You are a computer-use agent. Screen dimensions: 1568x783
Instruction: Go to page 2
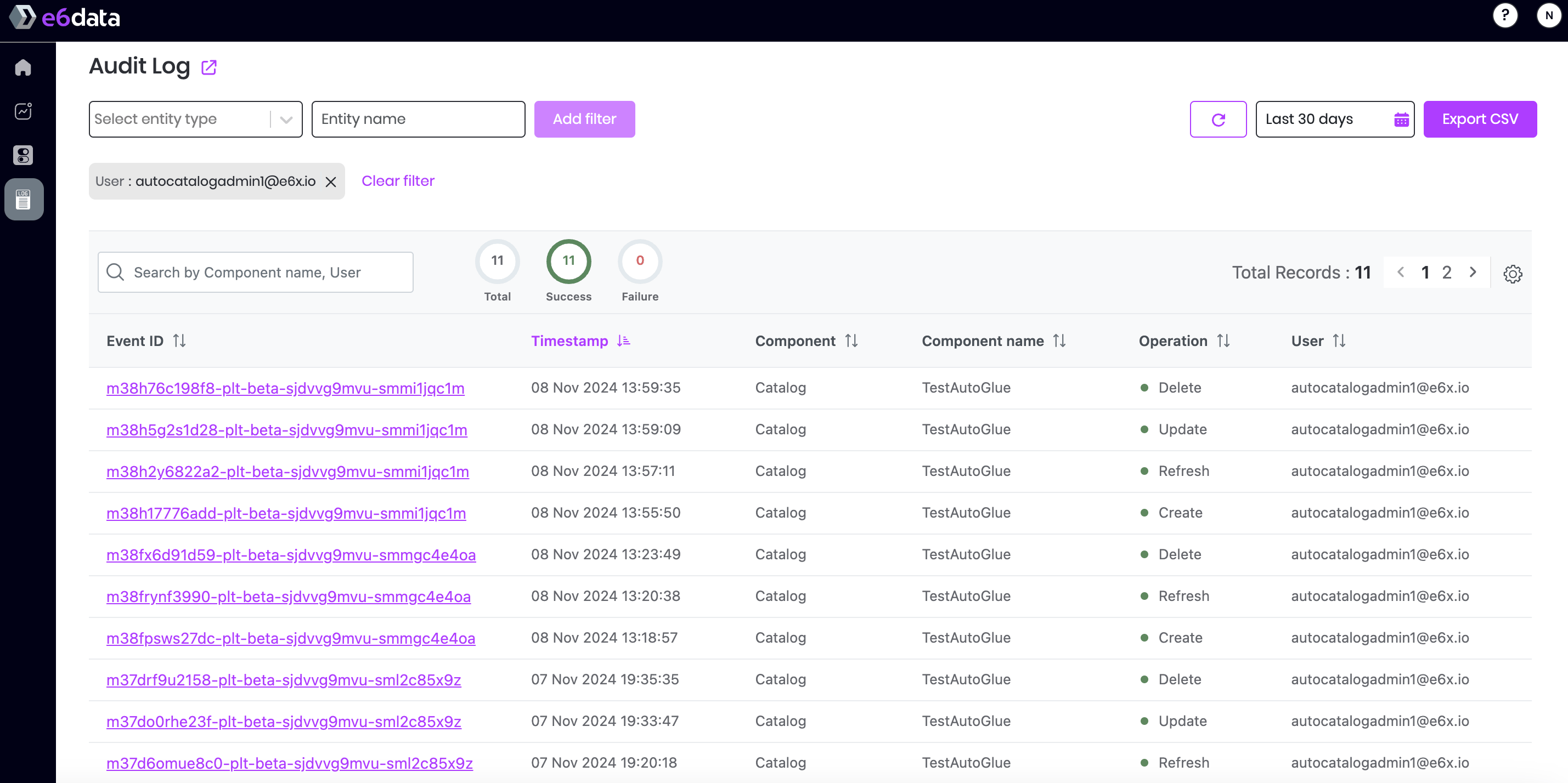click(1447, 272)
